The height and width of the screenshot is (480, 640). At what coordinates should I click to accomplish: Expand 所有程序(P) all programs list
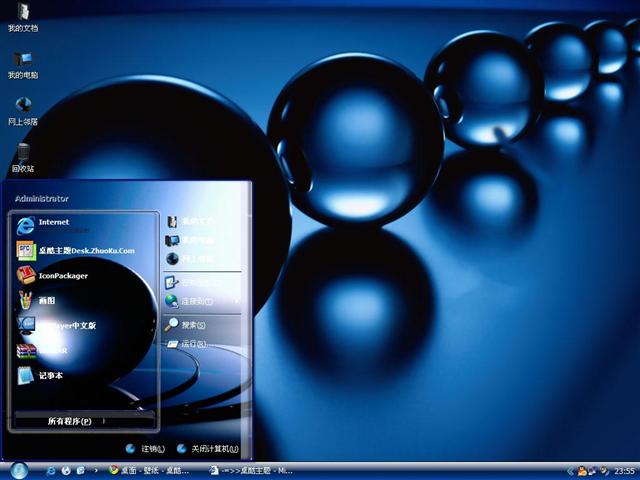point(84,421)
